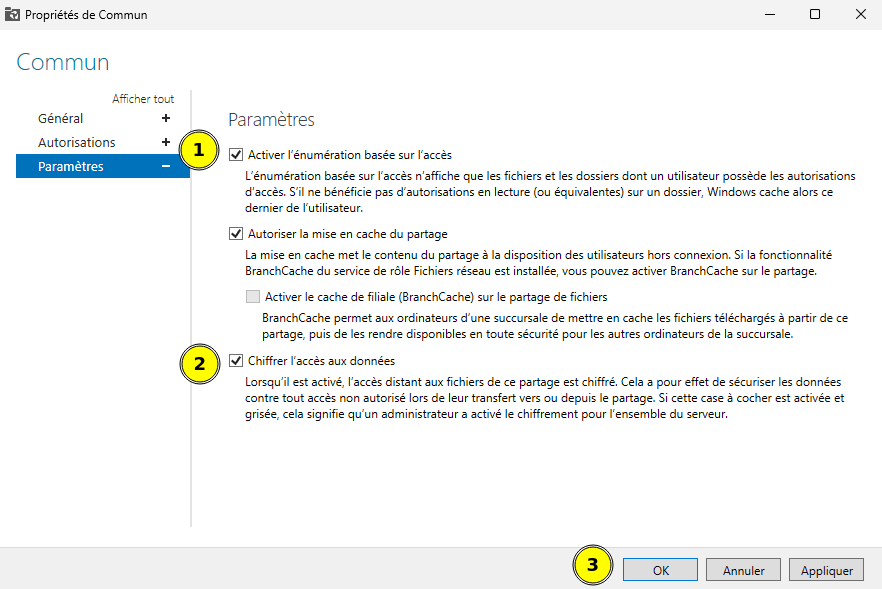Collapse the Paramètres section minus sign

point(165,166)
